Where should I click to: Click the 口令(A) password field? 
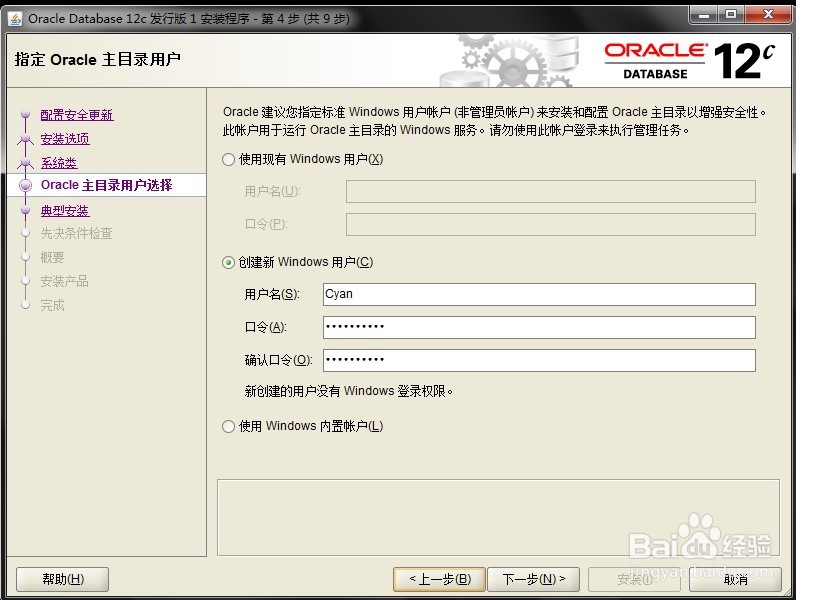click(539, 327)
